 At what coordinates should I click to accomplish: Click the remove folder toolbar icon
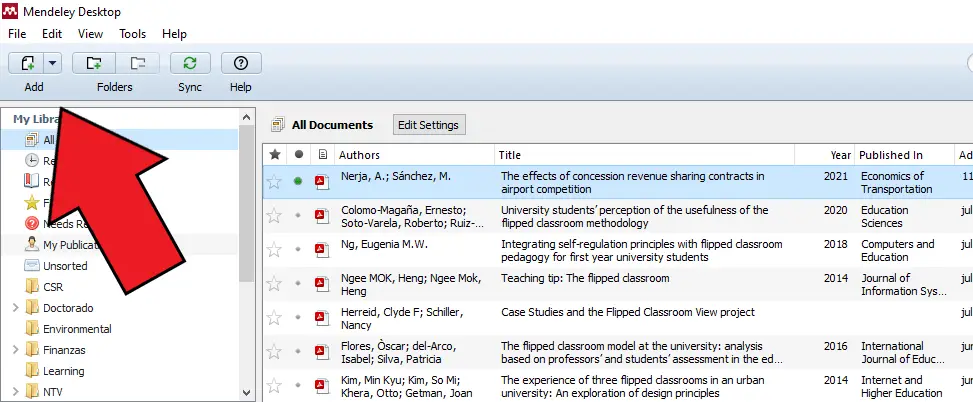click(138, 63)
